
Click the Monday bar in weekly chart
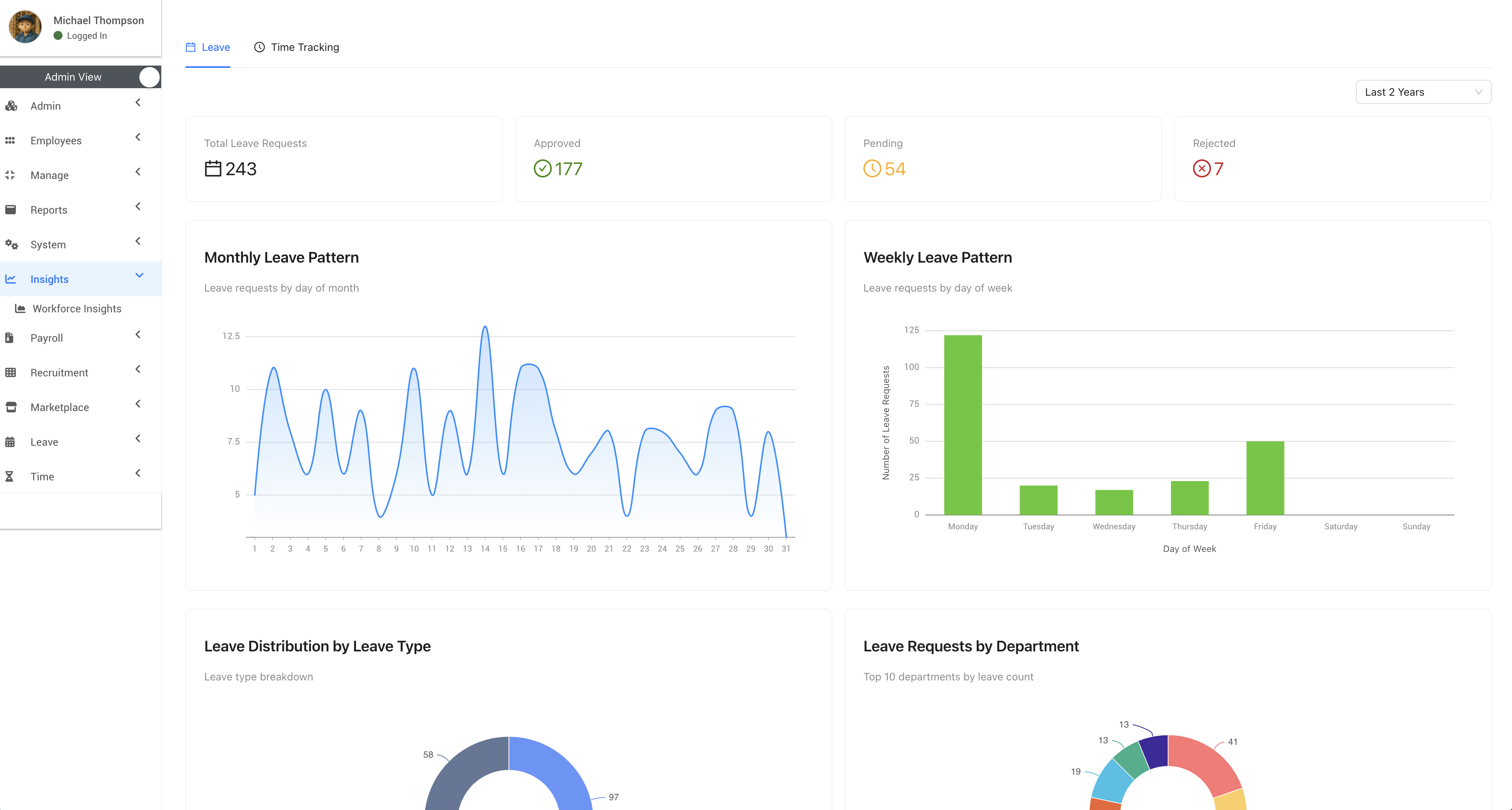pyautogui.click(x=962, y=424)
